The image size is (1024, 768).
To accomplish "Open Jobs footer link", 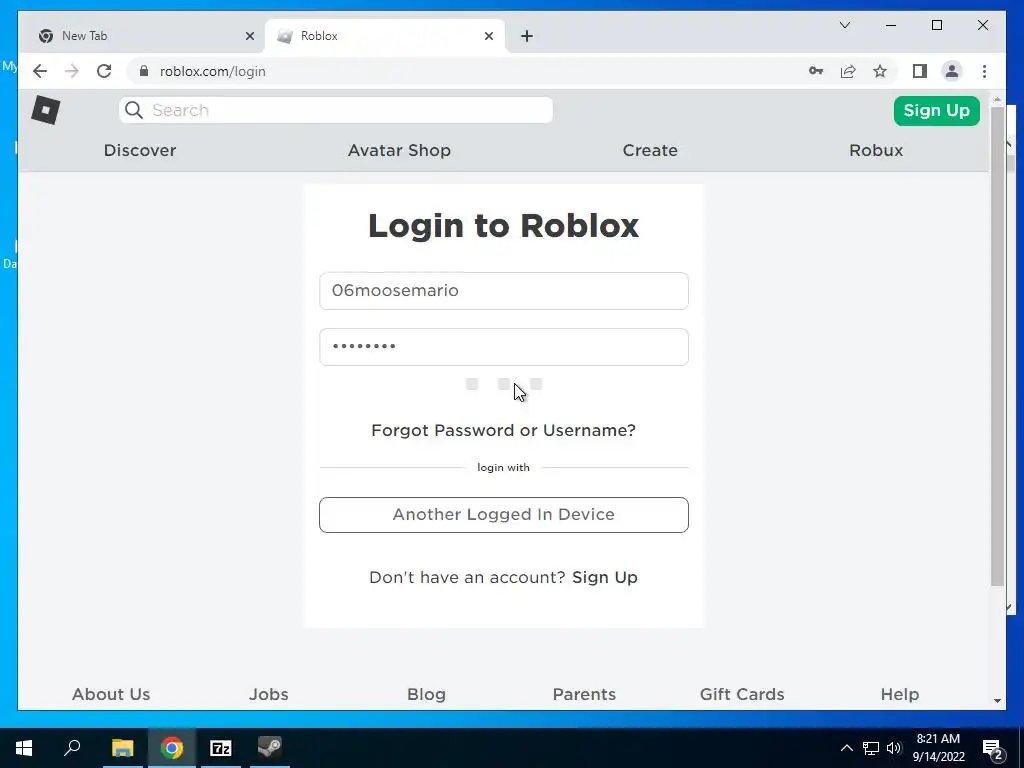I will pyautogui.click(x=268, y=694).
